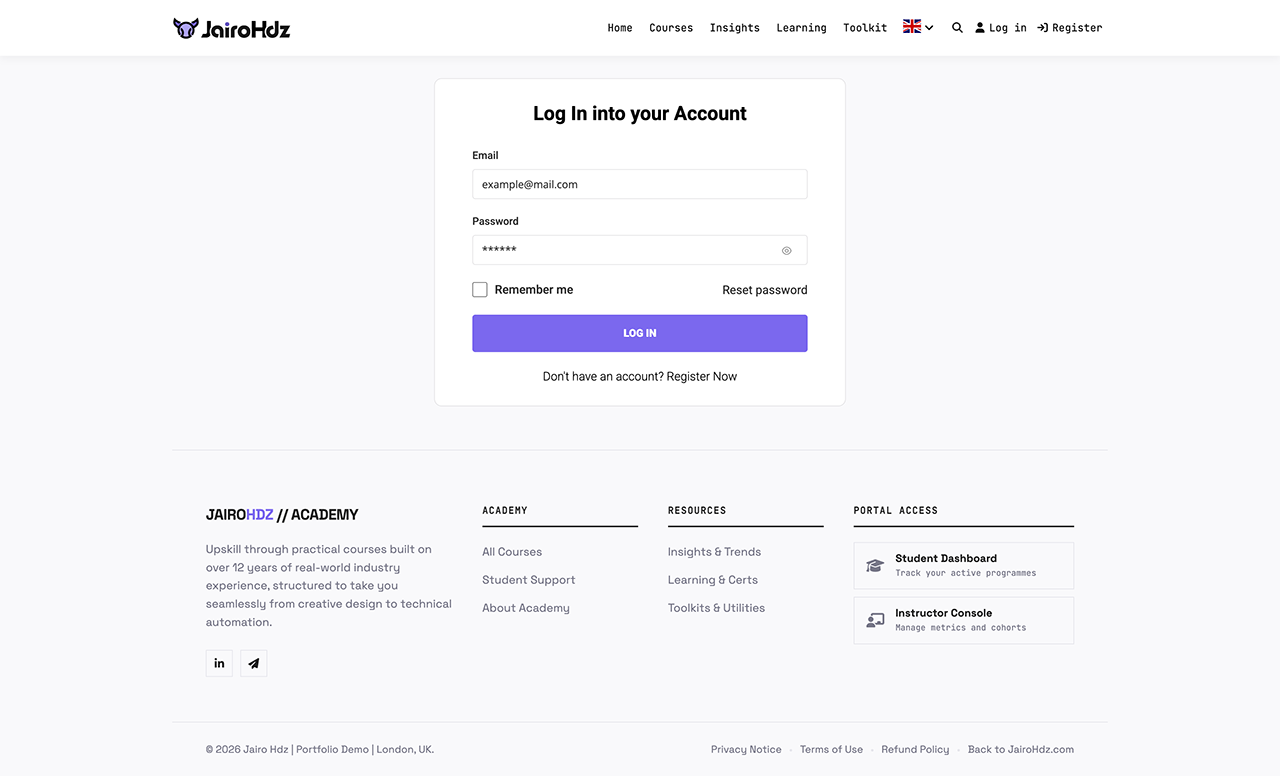The image size is (1280, 776).
Task: Expand the language selector chevron
Action: click(x=929, y=28)
